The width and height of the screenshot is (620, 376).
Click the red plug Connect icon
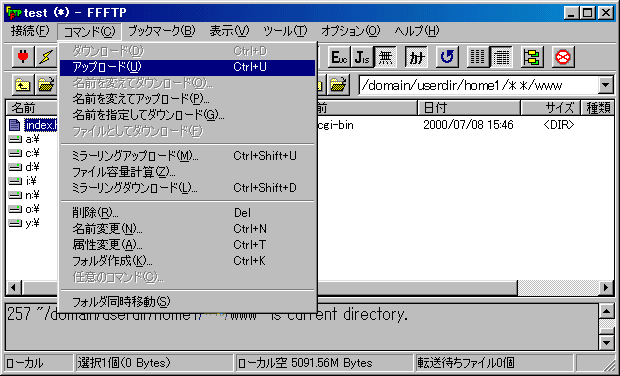tap(23, 57)
